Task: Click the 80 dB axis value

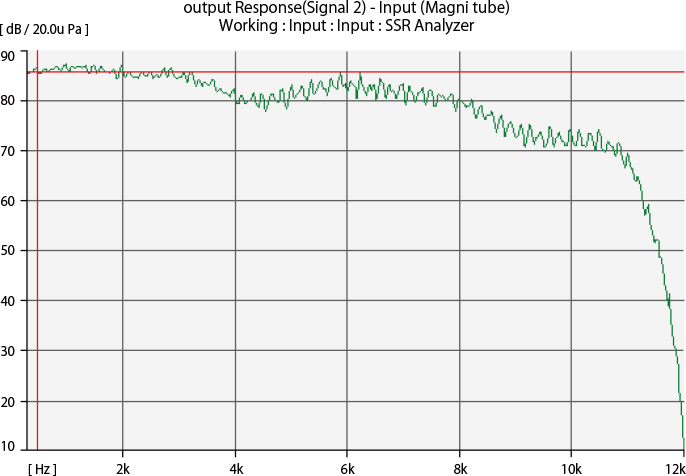Action: tap(8, 101)
